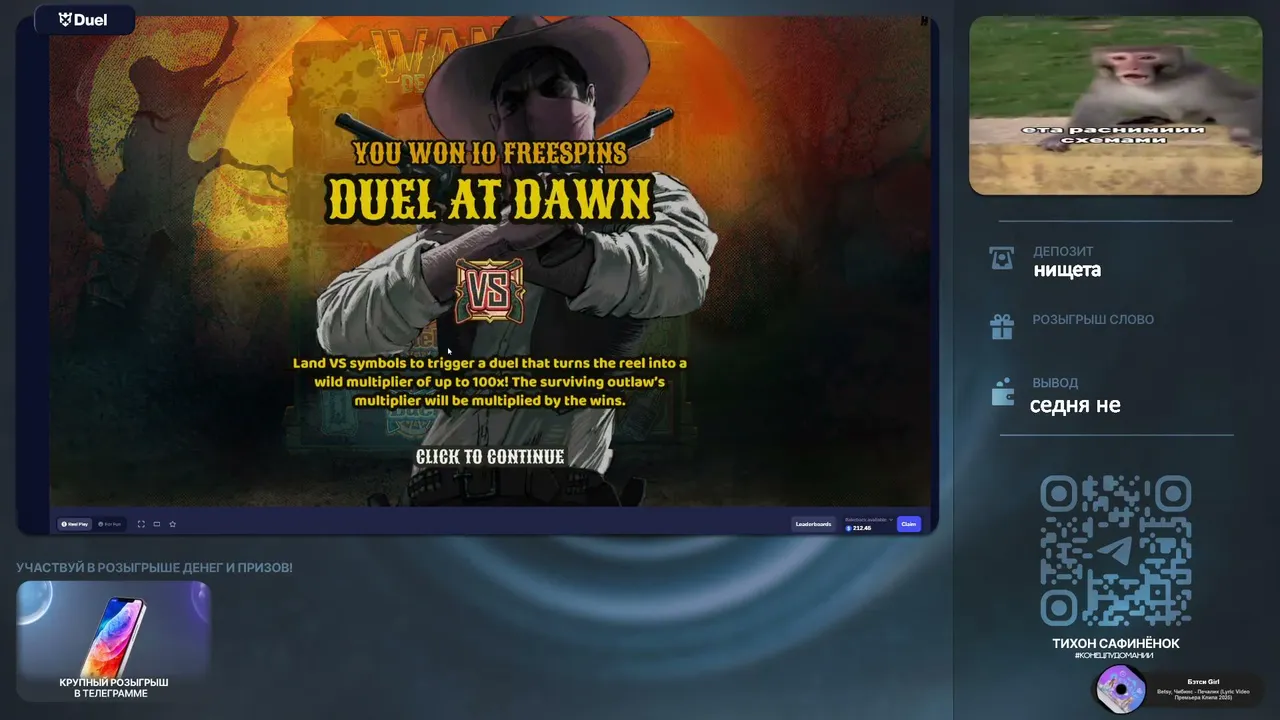Click the Duel logo in the header
Image resolution: width=1280 pixels, height=720 pixels.
tap(83, 19)
